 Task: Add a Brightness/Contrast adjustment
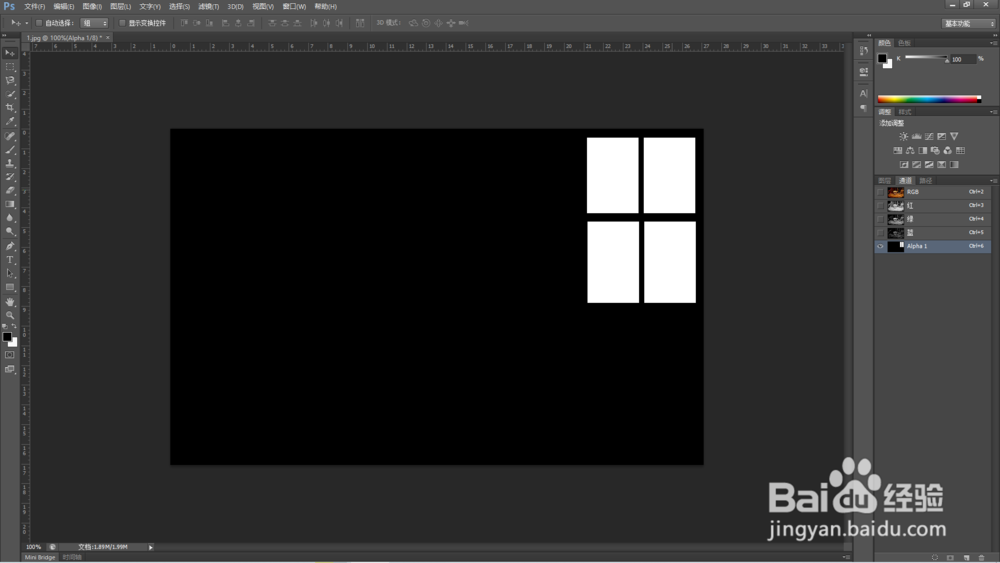(x=903, y=136)
